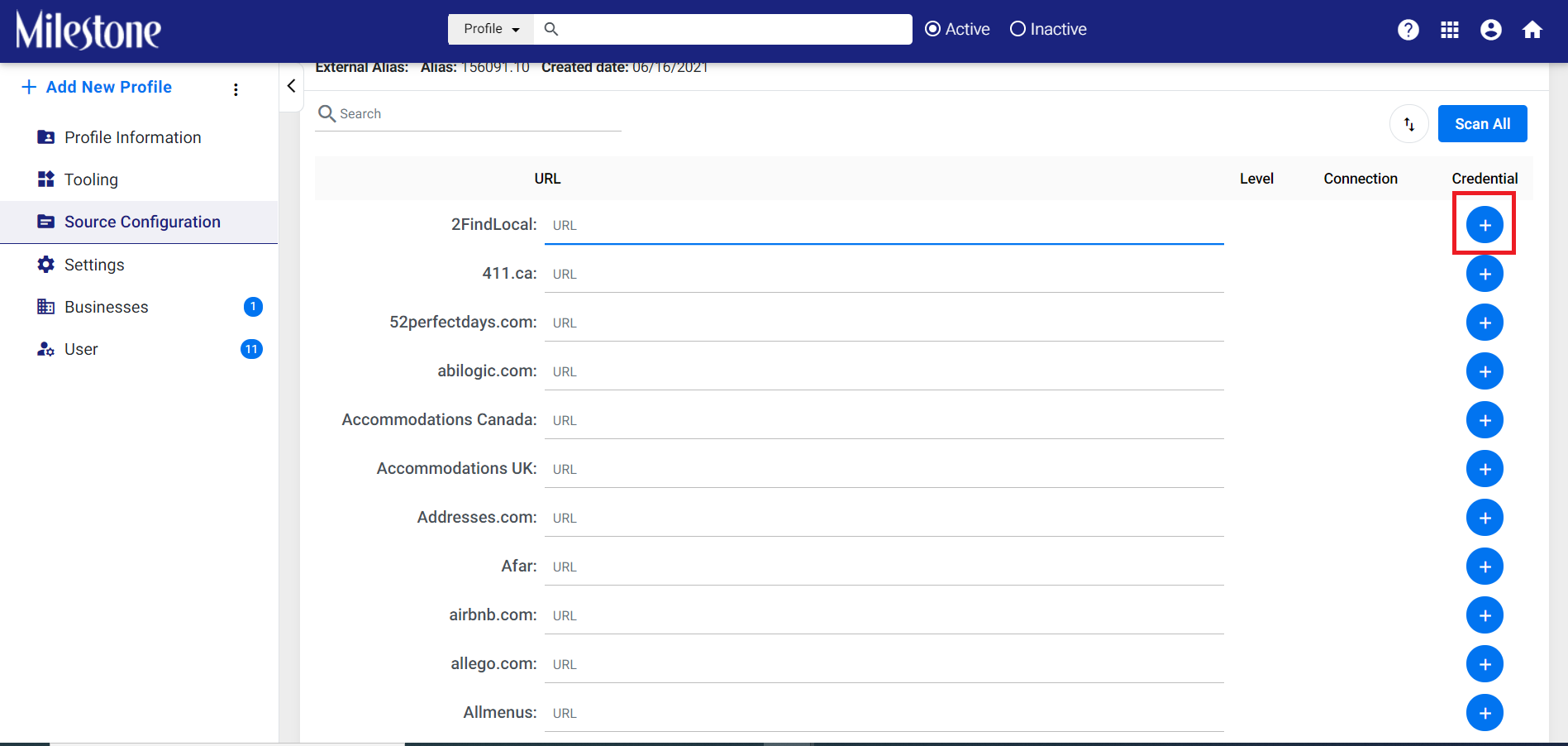Click the abilogic.com URL input
The height and width of the screenshot is (746, 1568).
(x=884, y=371)
